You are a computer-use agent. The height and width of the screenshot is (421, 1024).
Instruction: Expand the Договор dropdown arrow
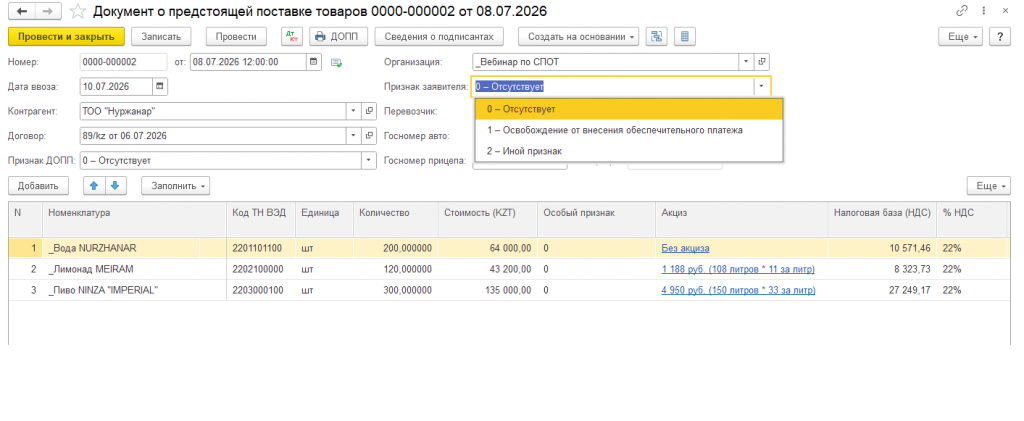click(x=354, y=136)
